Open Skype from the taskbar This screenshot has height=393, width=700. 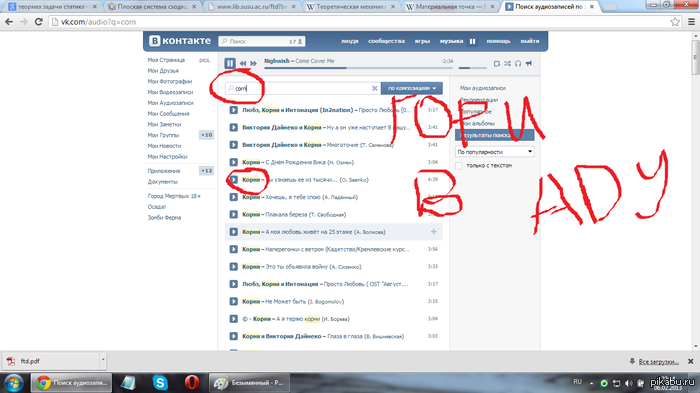(160, 383)
